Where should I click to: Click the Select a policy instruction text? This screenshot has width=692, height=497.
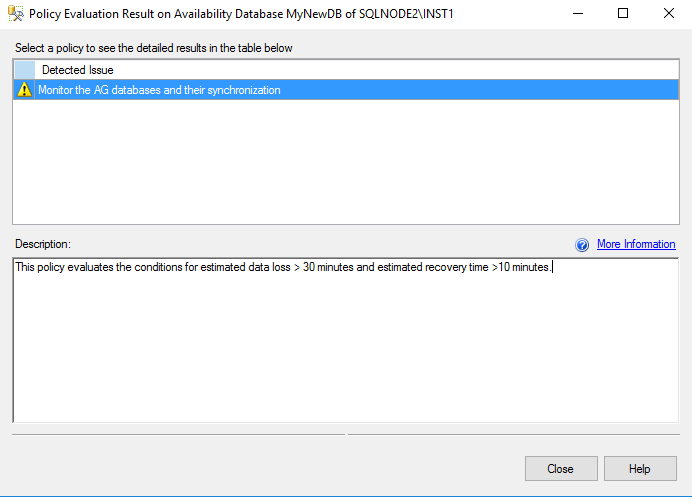click(x=153, y=48)
